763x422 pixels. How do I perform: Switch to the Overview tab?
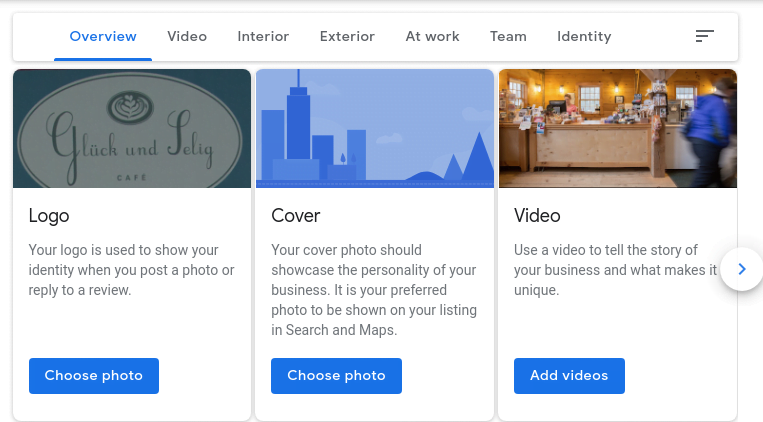(x=103, y=37)
